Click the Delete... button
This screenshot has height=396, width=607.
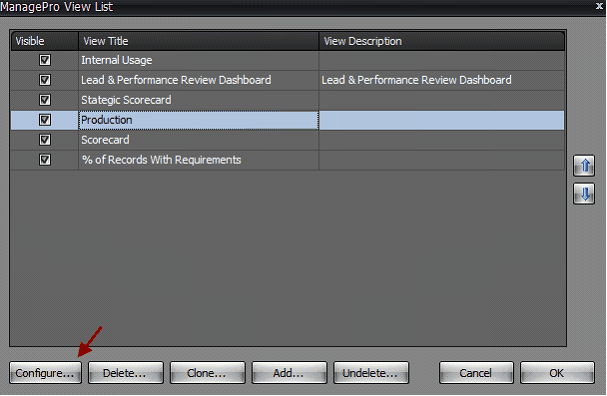[126, 373]
